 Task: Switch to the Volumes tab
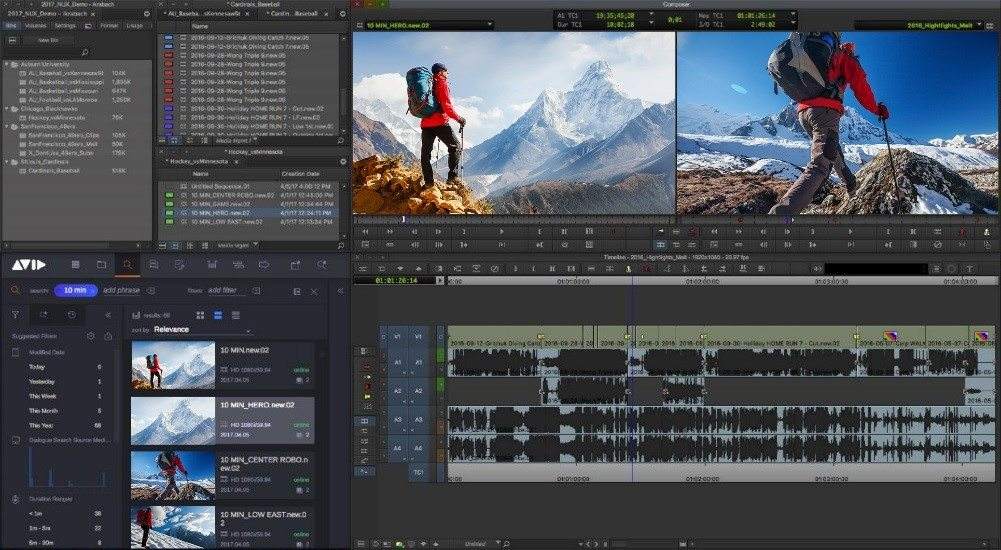(x=36, y=26)
